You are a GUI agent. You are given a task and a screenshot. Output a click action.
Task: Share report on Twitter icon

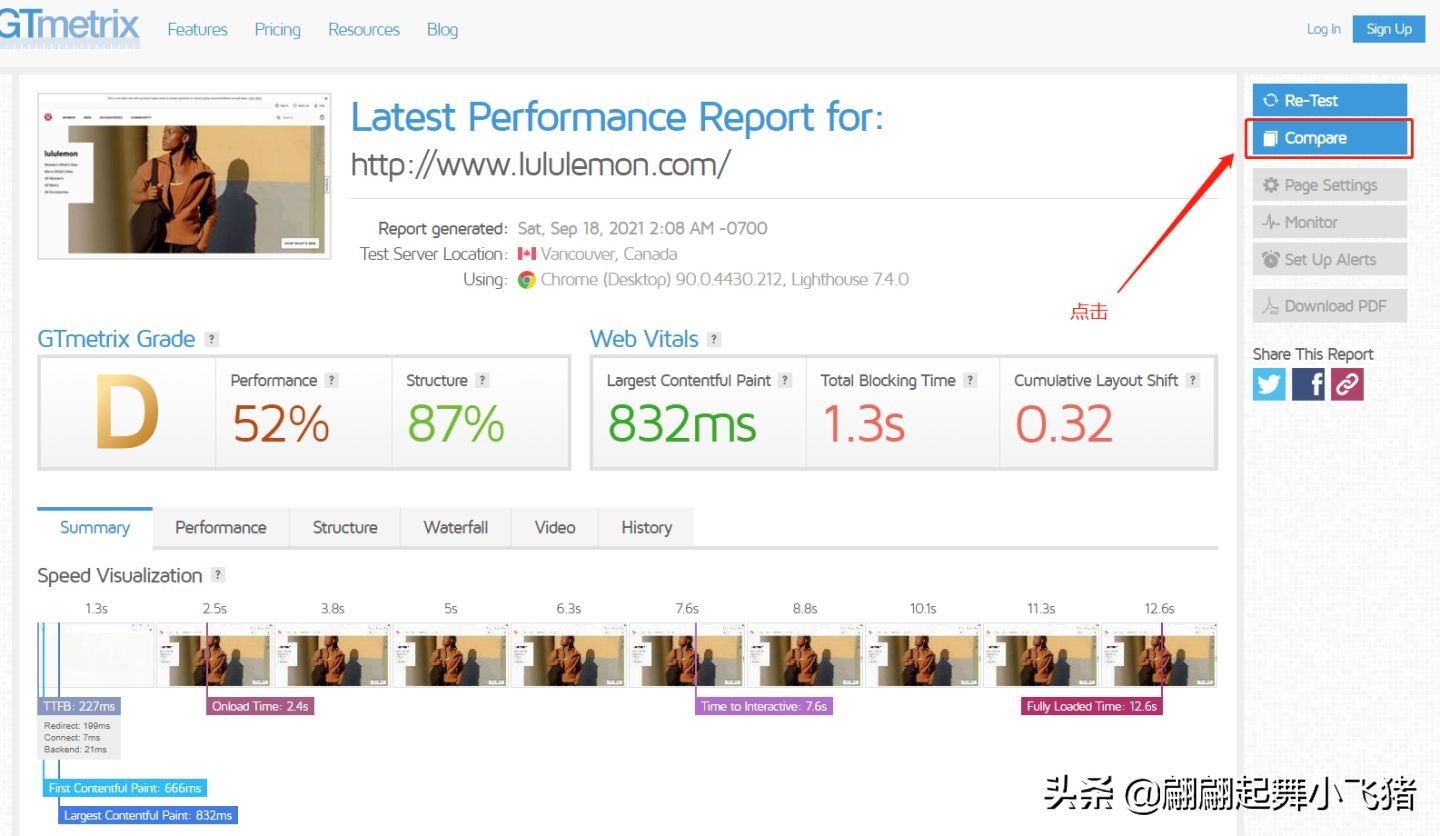pyautogui.click(x=1269, y=384)
